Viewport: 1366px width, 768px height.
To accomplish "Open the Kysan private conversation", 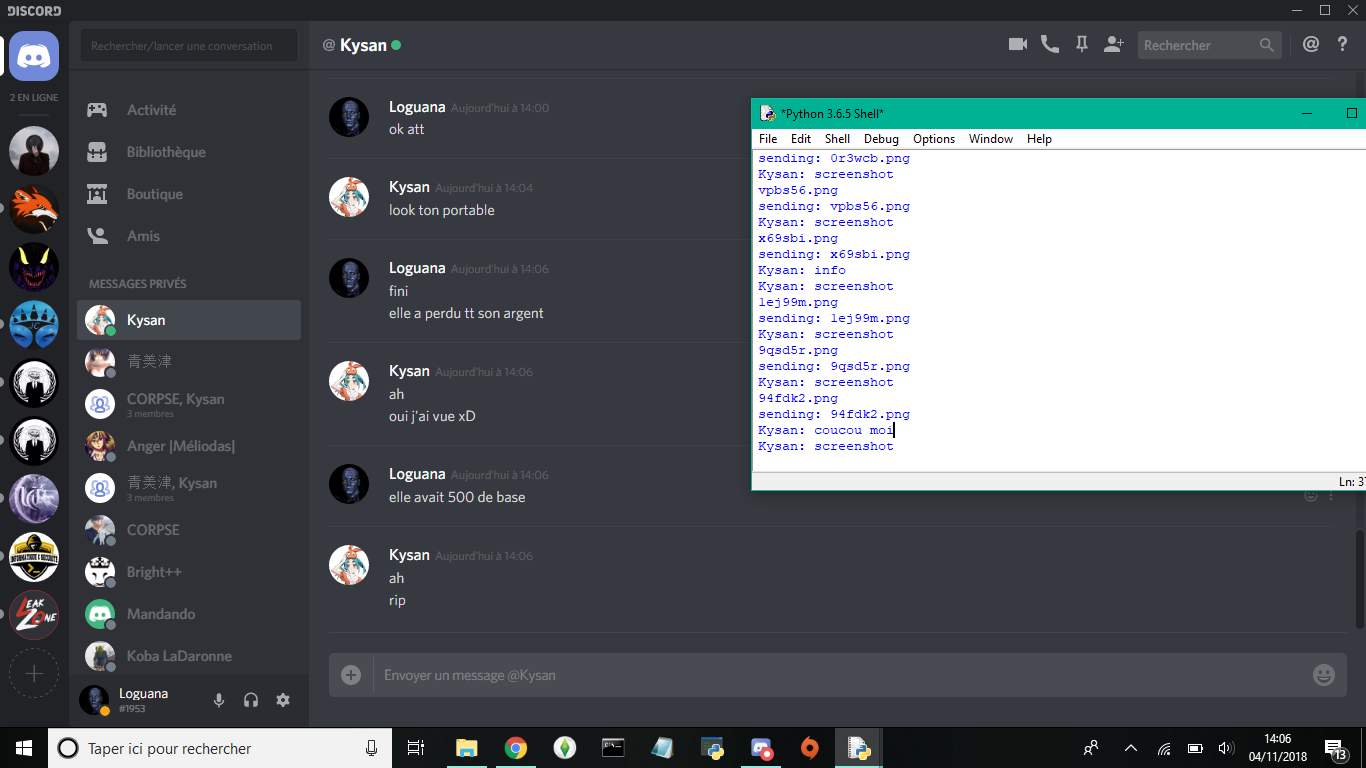I will pyautogui.click(x=189, y=320).
